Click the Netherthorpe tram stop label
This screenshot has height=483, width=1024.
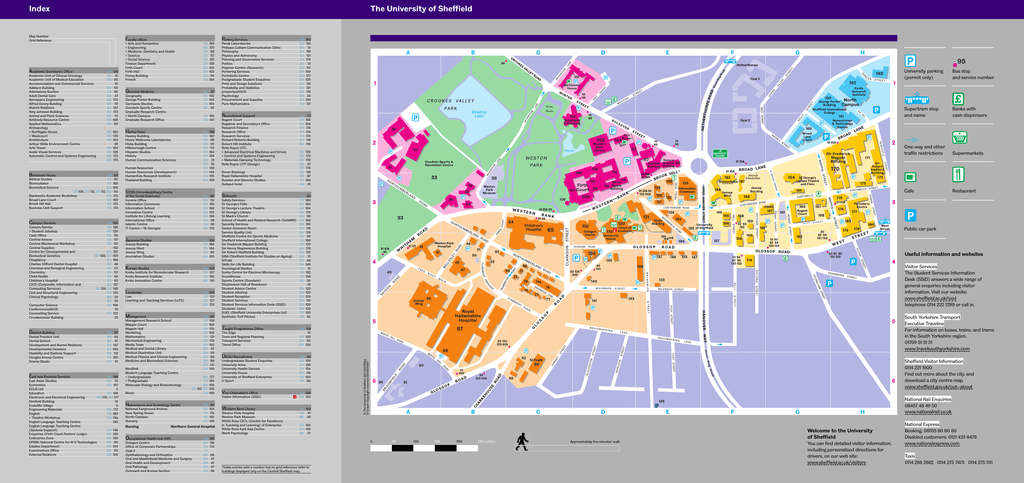748,65
